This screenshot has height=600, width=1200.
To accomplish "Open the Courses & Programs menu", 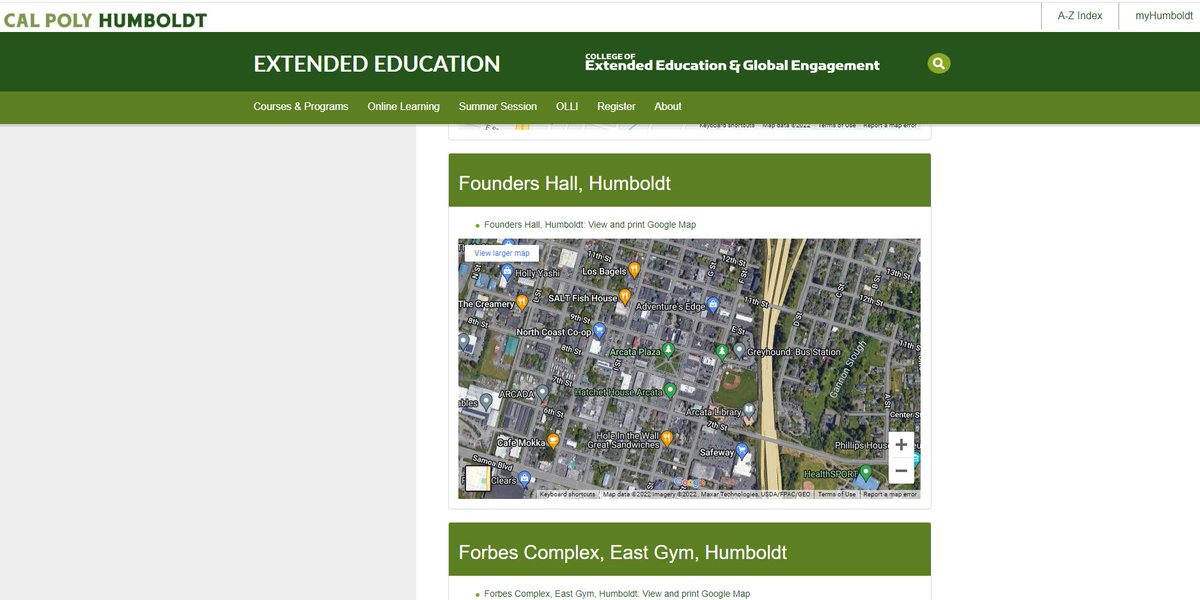I will (x=301, y=106).
